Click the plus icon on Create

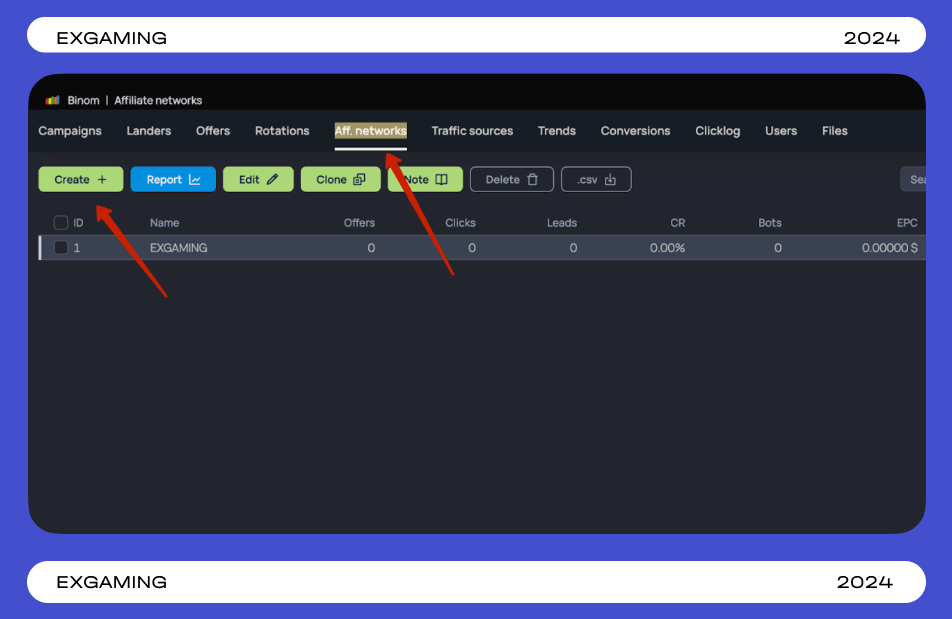102,180
